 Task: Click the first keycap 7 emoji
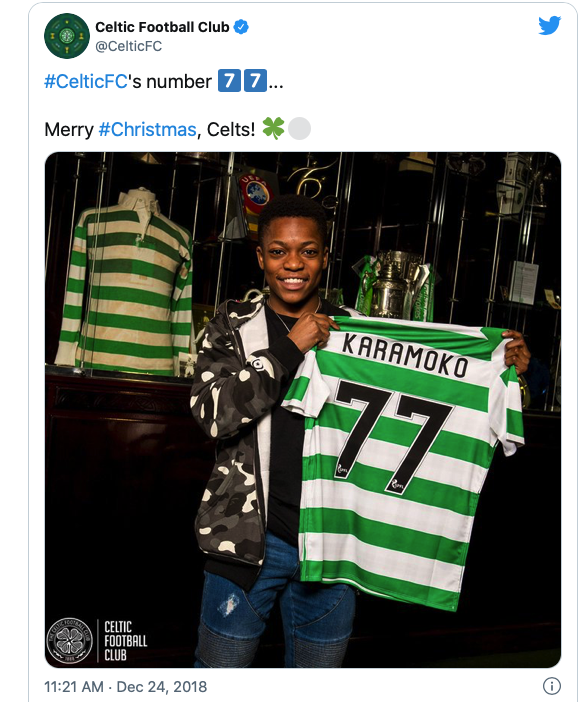(229, 81)
